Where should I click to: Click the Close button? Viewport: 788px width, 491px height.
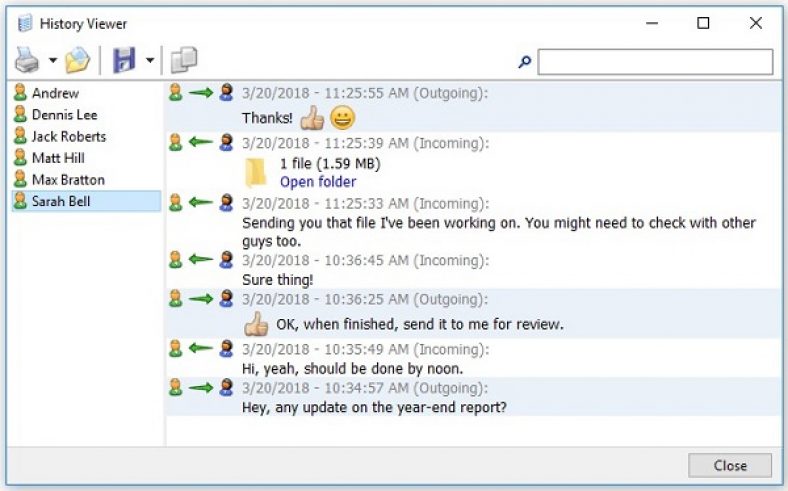click(x=730, y=465)
